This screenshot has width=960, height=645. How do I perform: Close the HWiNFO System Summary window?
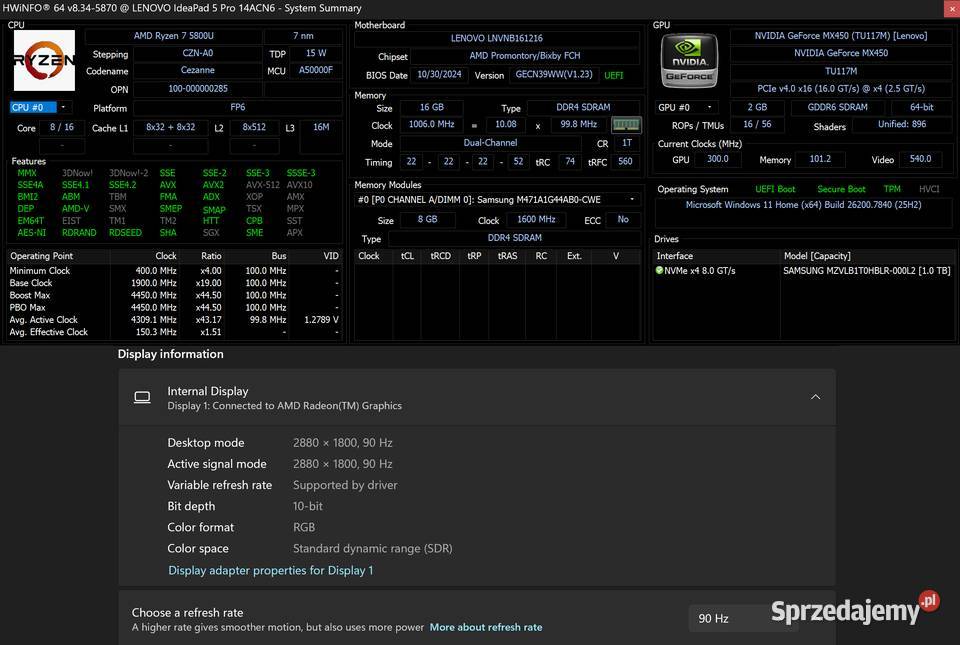click(x=952, y=8)
